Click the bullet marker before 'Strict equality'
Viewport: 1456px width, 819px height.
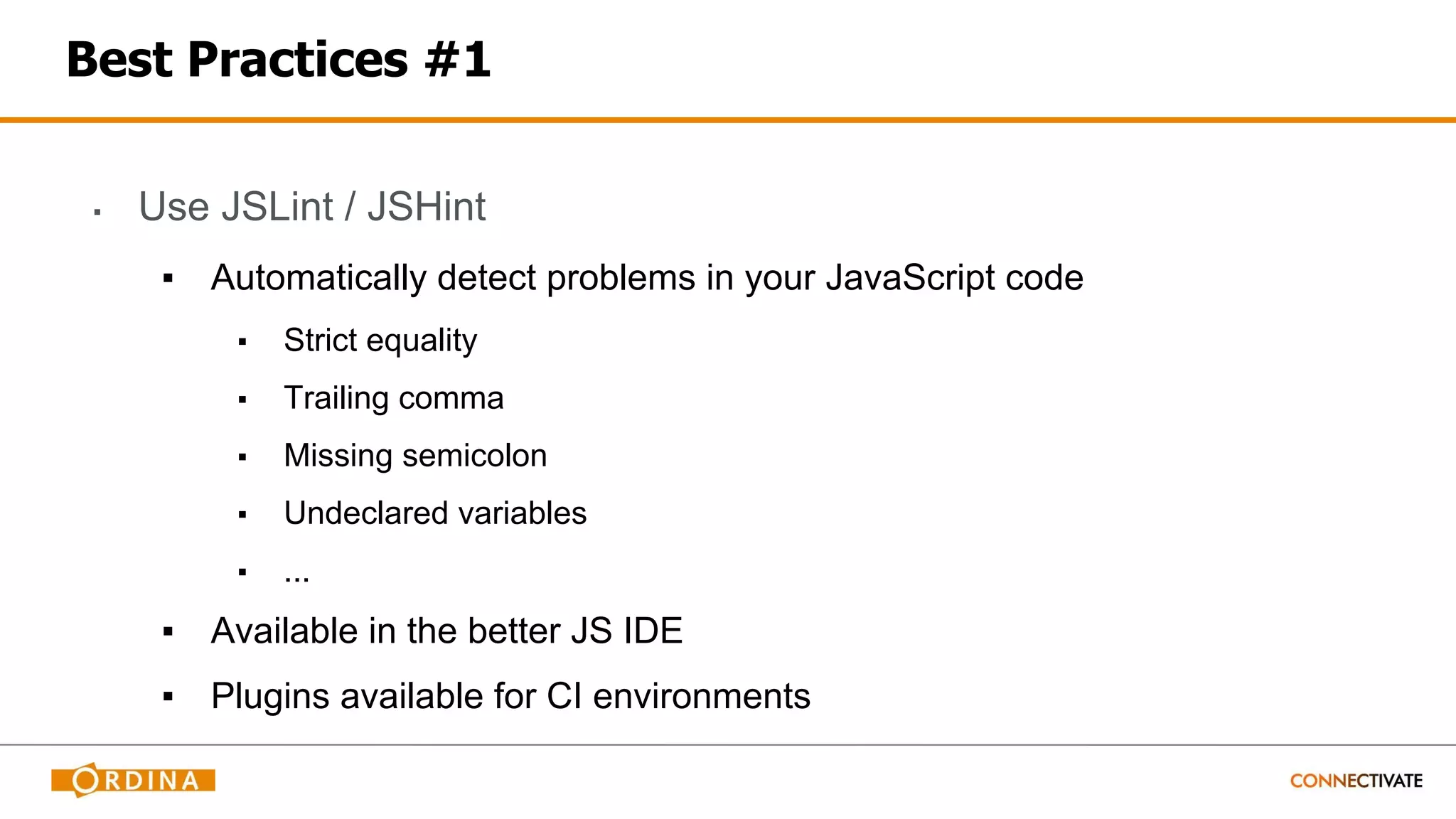click(242, 342)
